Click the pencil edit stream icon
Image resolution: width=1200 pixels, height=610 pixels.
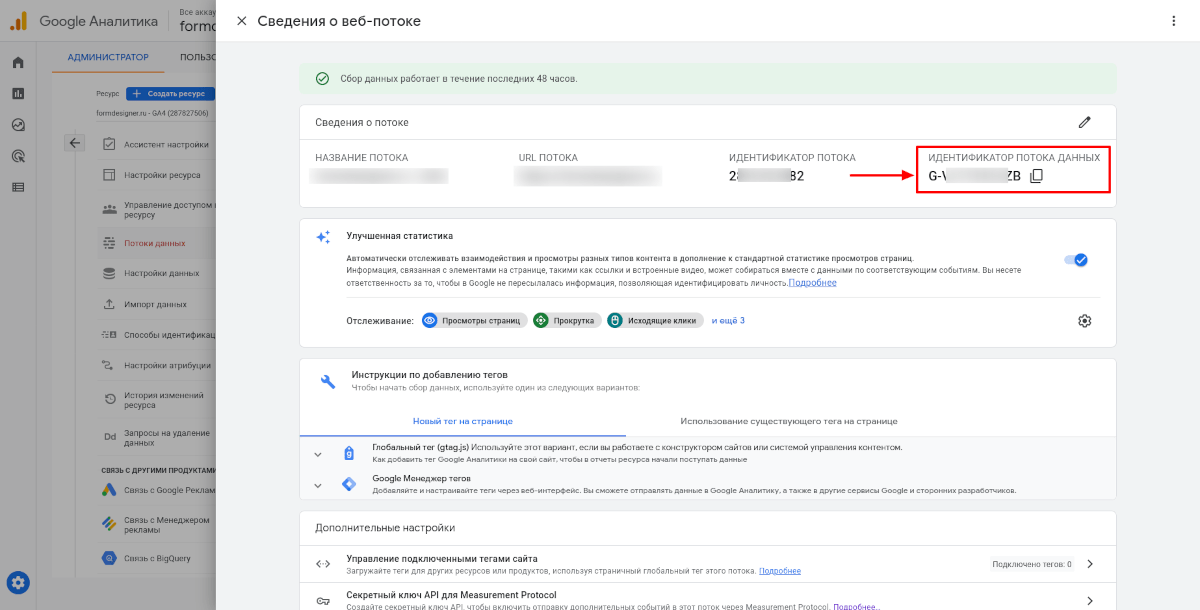point(1084,122)
